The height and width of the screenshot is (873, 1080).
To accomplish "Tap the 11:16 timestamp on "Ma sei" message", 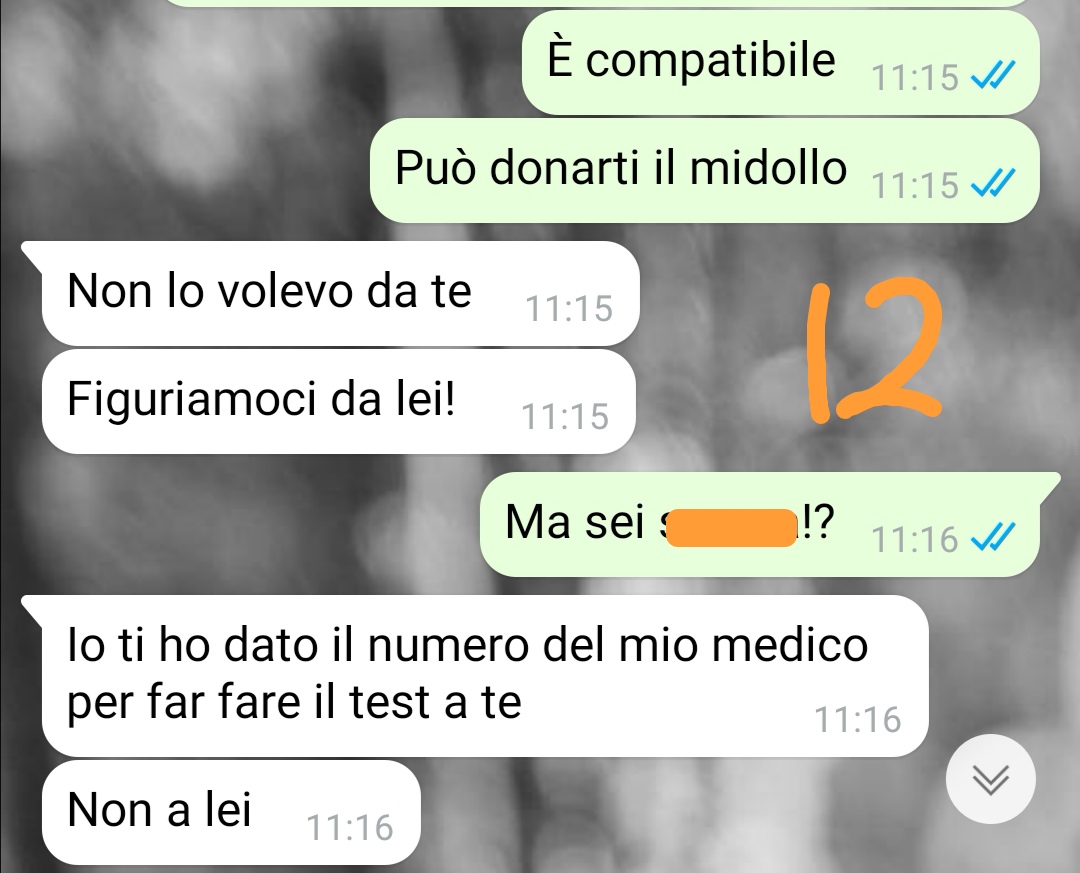I will point(915,539).
